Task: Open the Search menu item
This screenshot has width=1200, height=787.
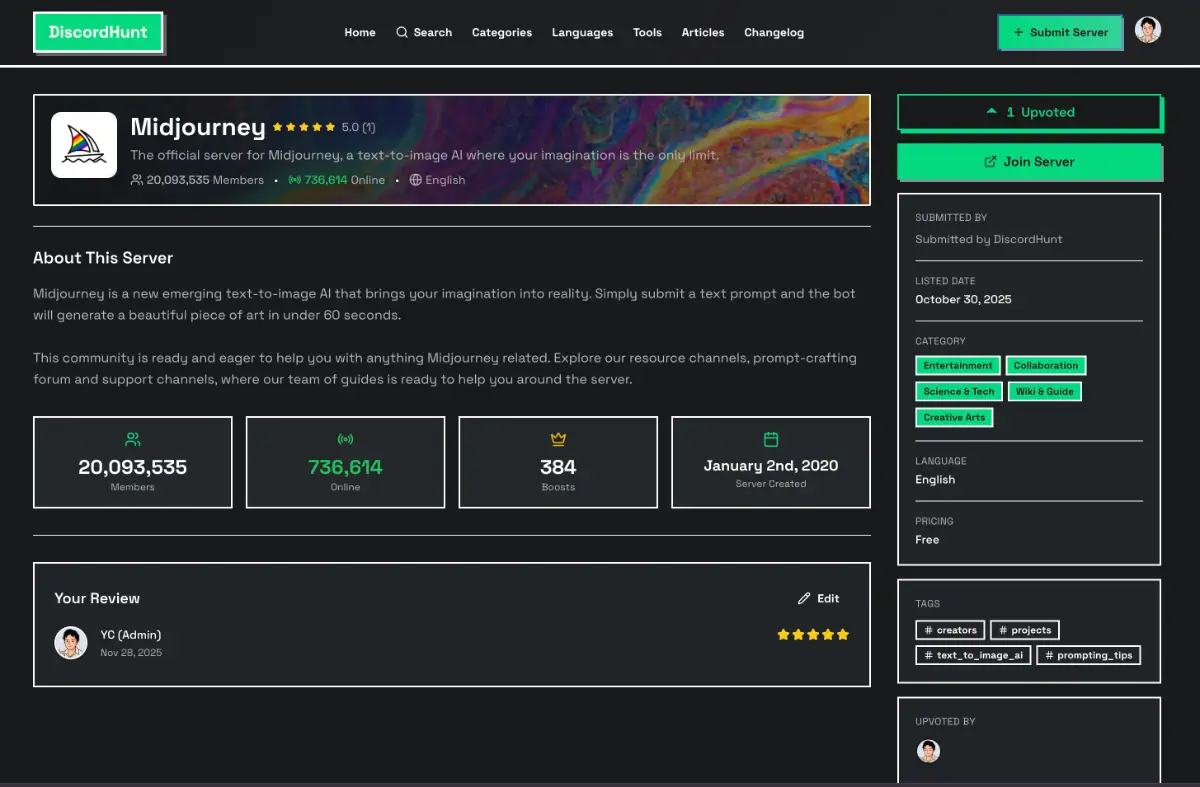Action: [x=424, y=32]
